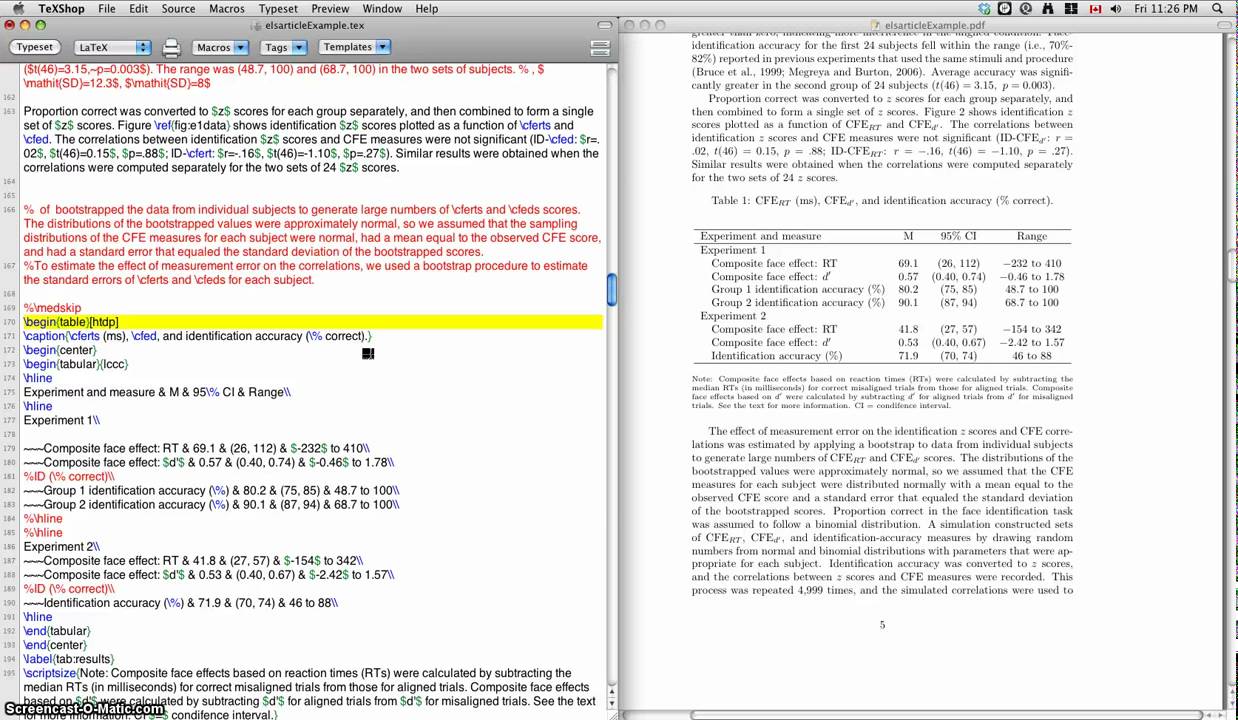
Task: Click page number 5 in the PDF
Action: click(x=882, y=625)
